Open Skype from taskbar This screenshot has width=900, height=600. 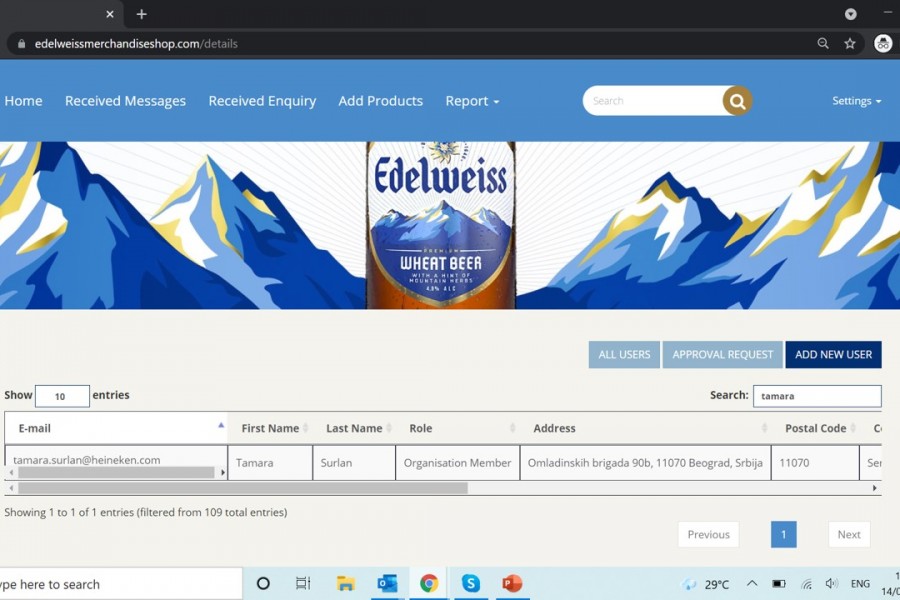coord(471,584)
